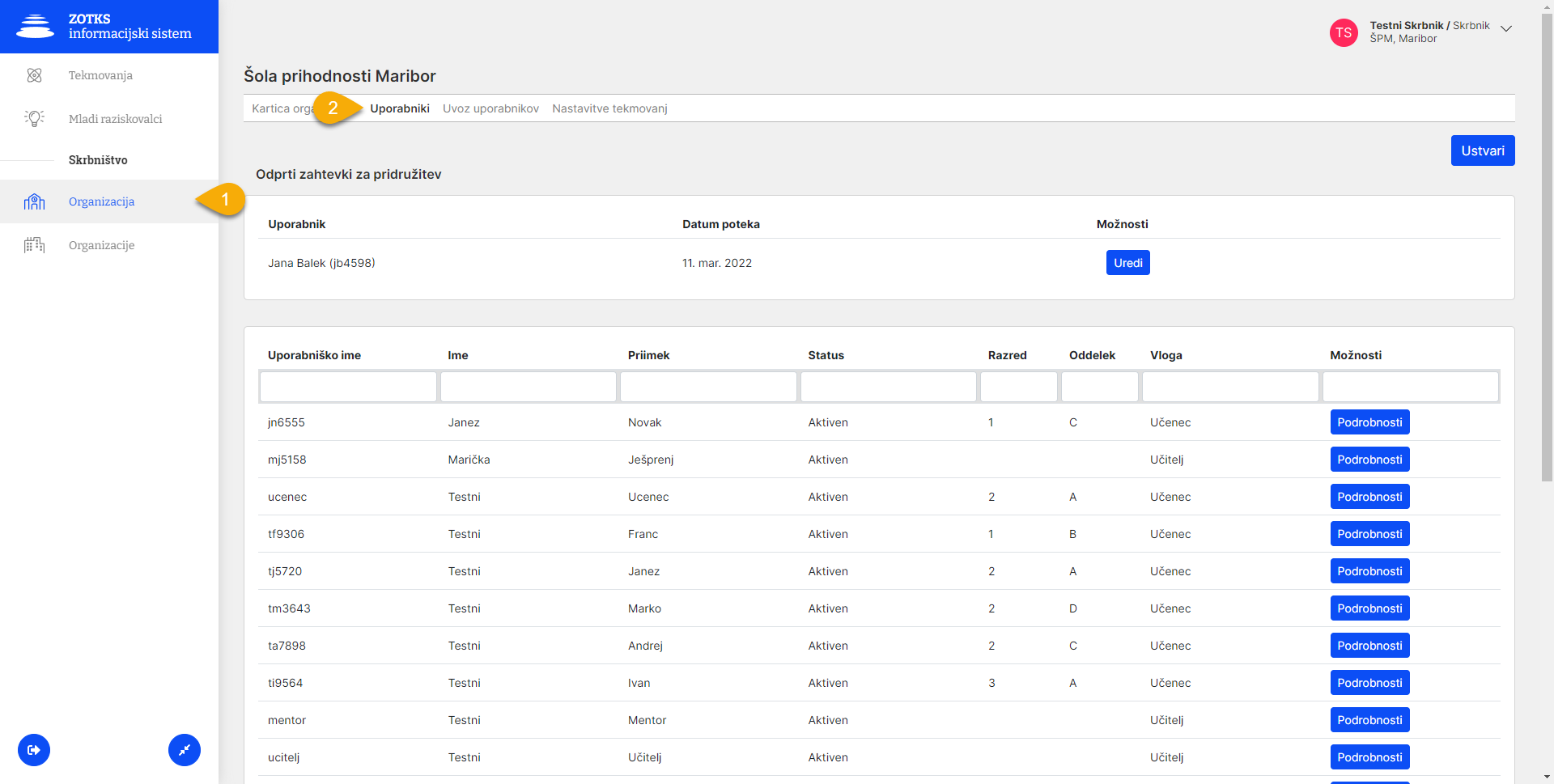1554x784 pixels.
Task: Click Uredi for Jana Balek request
Action: click(1127, 263)
